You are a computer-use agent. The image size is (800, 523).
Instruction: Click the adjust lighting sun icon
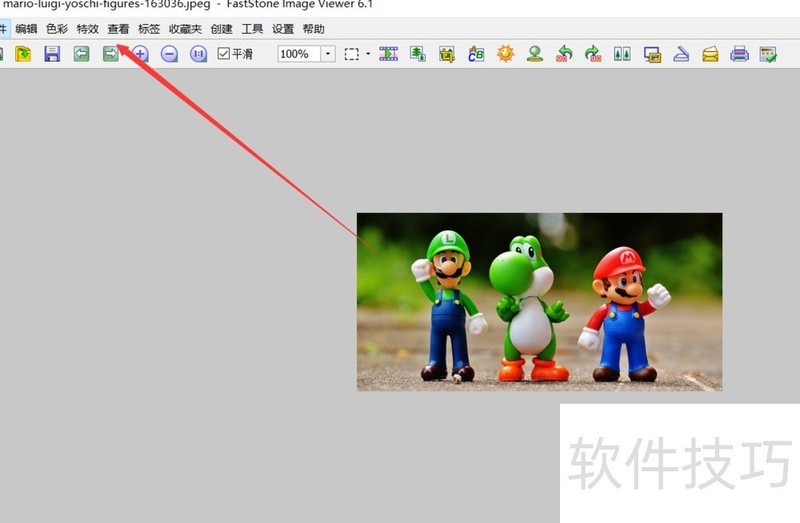[x=506, y=54]
